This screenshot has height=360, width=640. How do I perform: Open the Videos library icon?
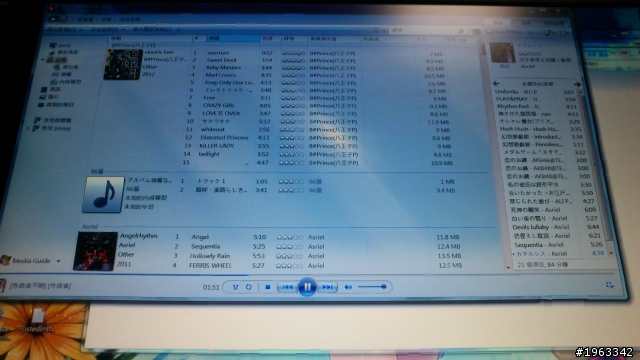pyautogui.click(x=44, y=89)
